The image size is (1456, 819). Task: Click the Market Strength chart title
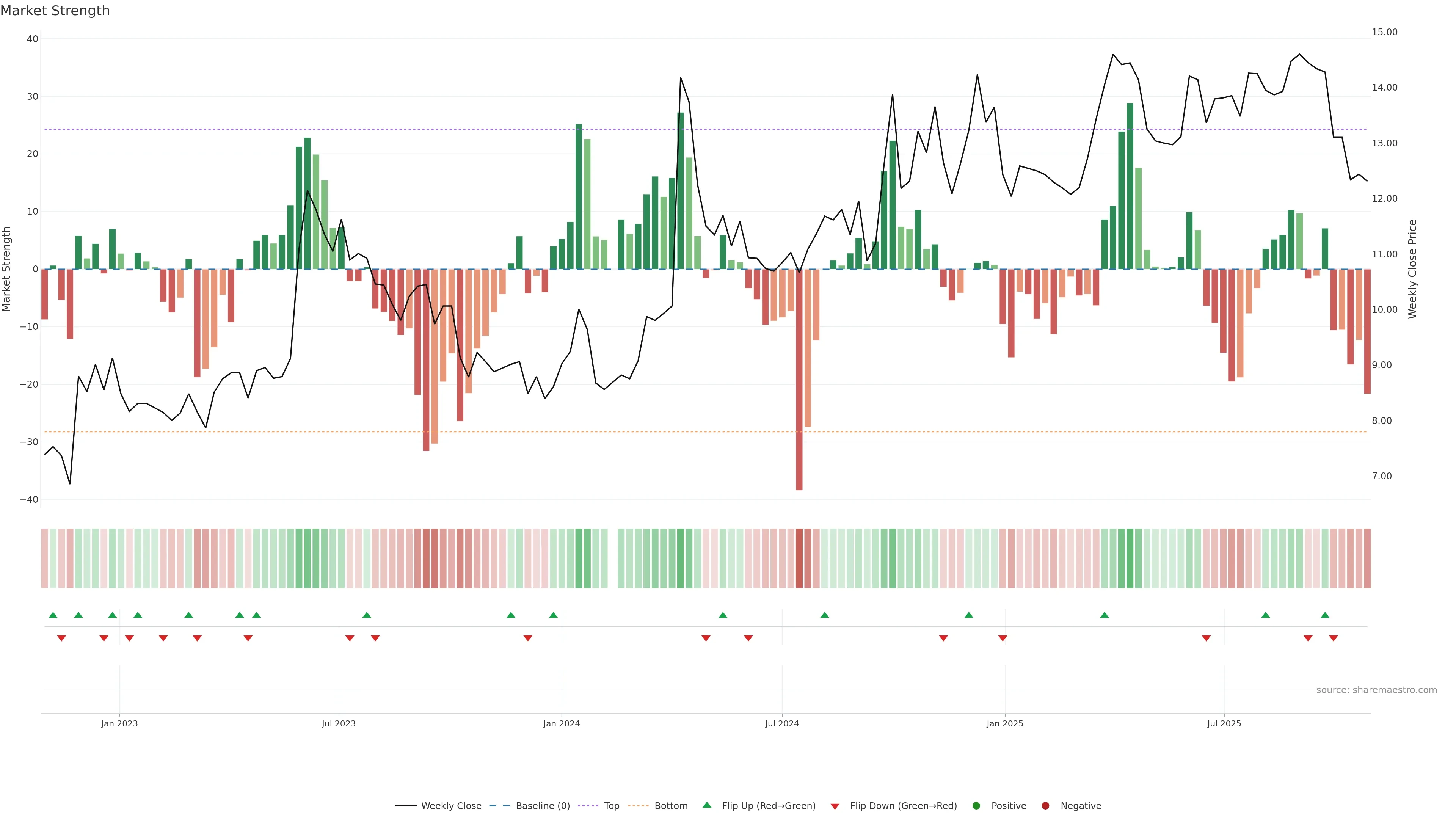(55, 11)
